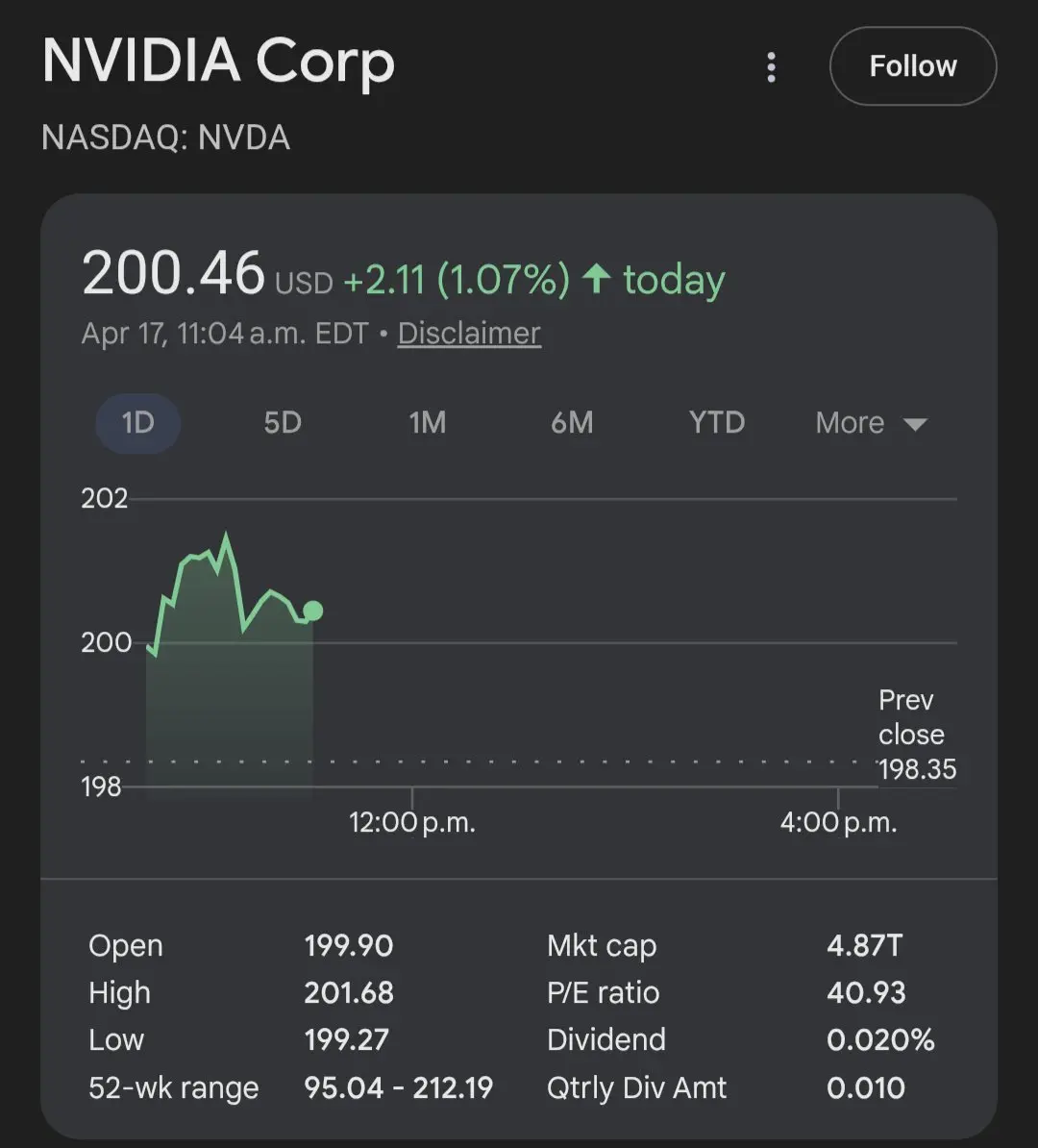Click the dropdown arrow next to More
Image resolution: width=1038 pixels, height=1148 pixels.
click(x=915, y=425)
